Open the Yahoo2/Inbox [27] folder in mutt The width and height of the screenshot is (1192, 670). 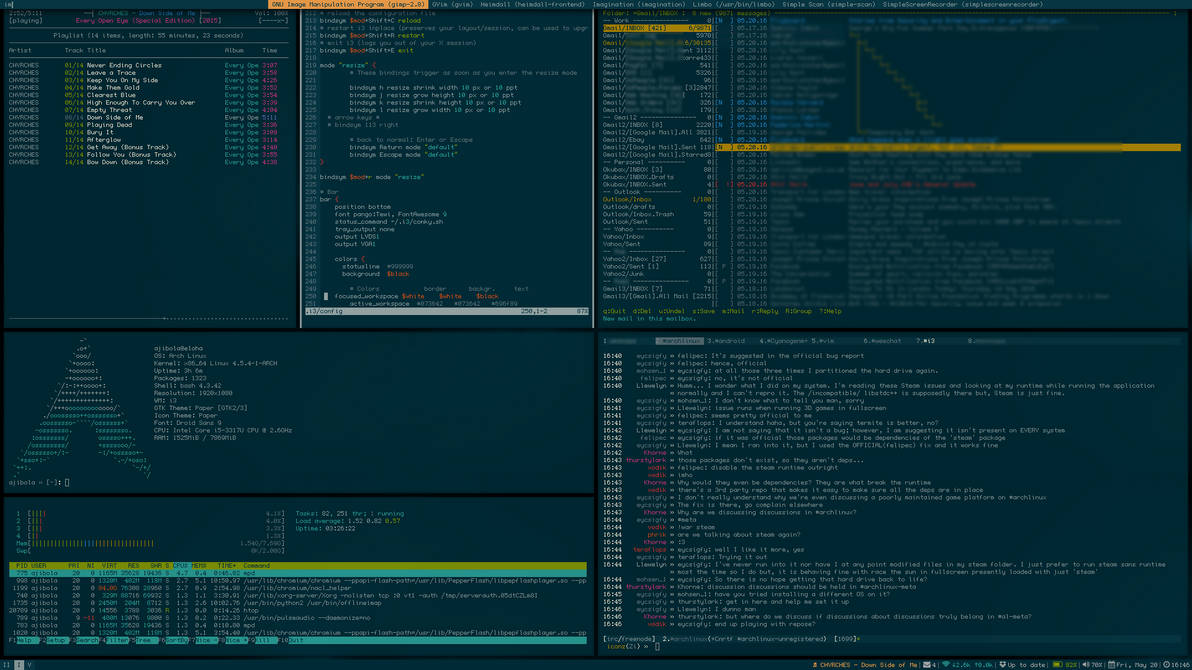click(658, 259)
